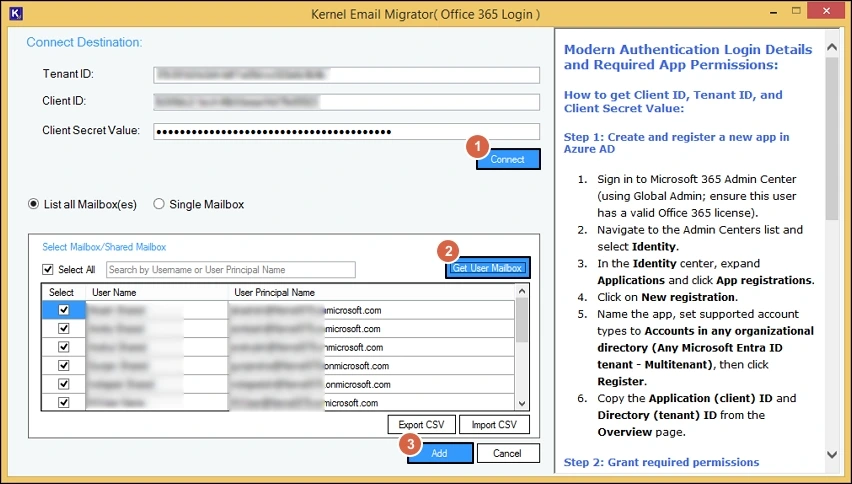
Task: Click the help panel scrollbar thumb
Action: pyautogui.click(x=832, y=139)
